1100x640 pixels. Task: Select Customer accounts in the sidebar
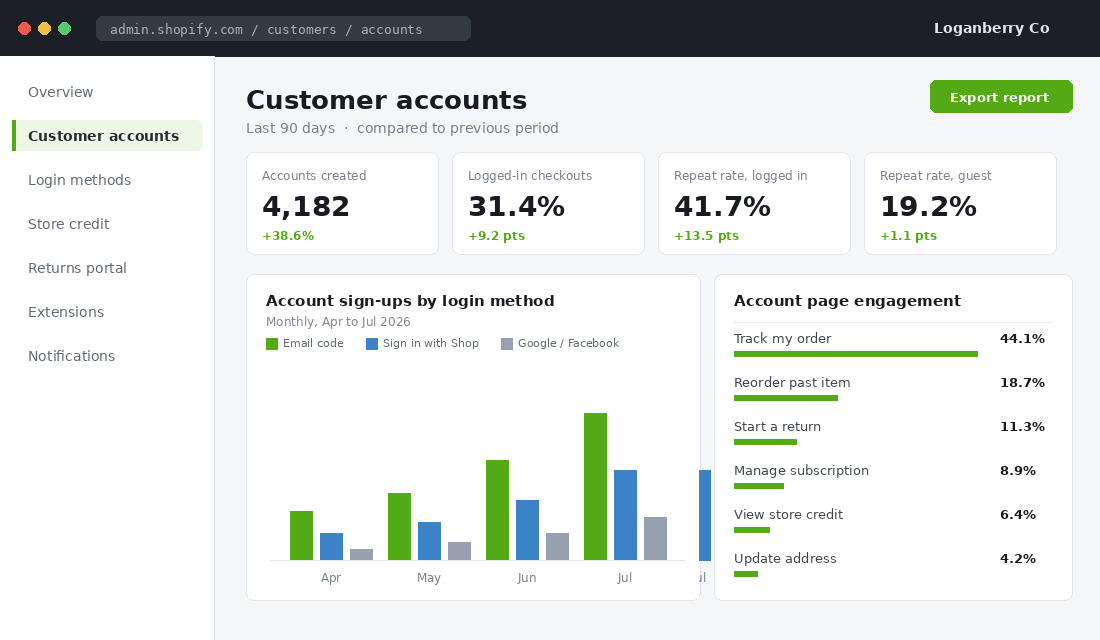pyautogui.click(x=107, y=135)
